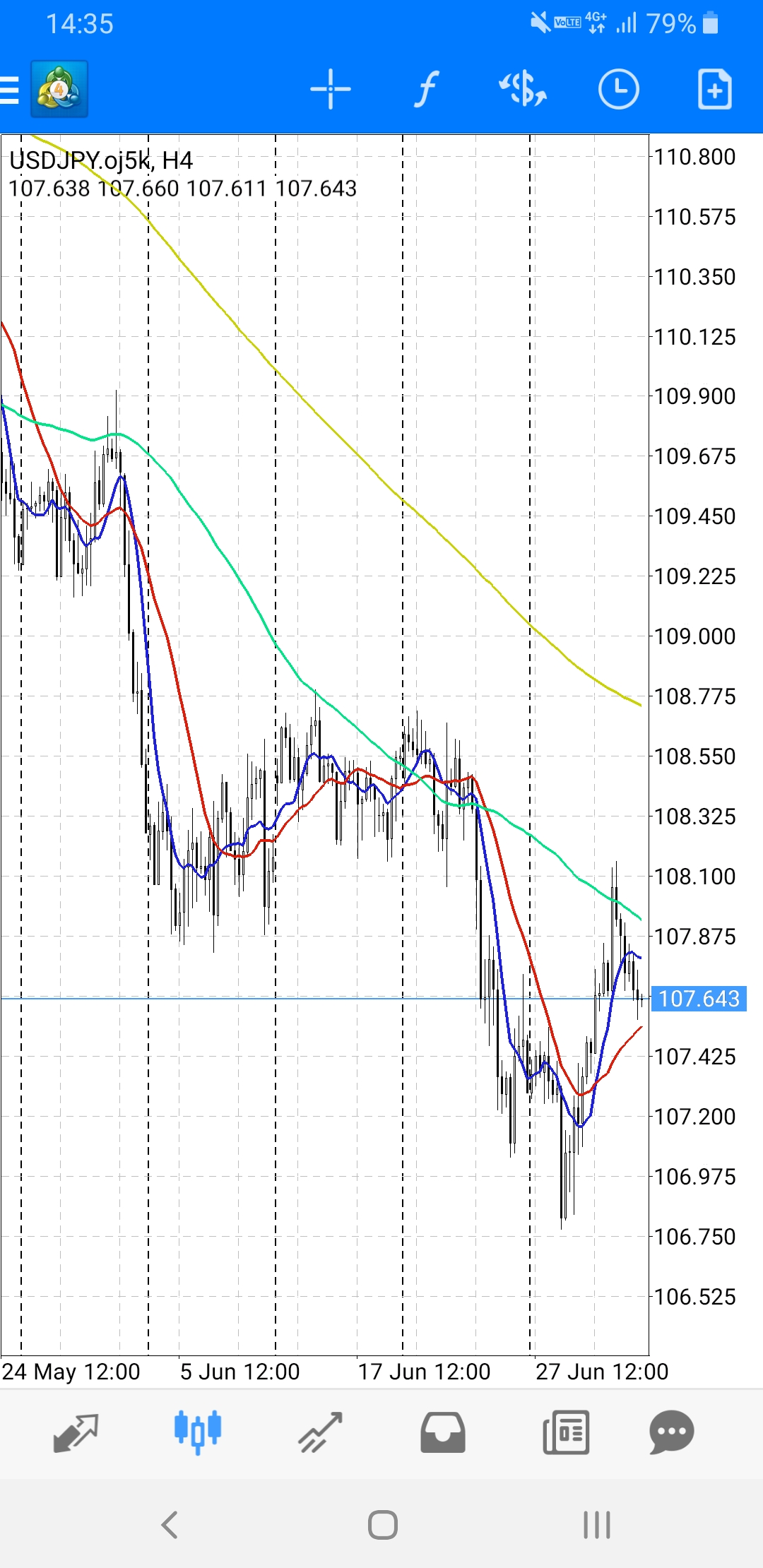Screen dimensions: 763x1568
Task: Open the History inbox tab
Action: click(x=443, y=1432)
